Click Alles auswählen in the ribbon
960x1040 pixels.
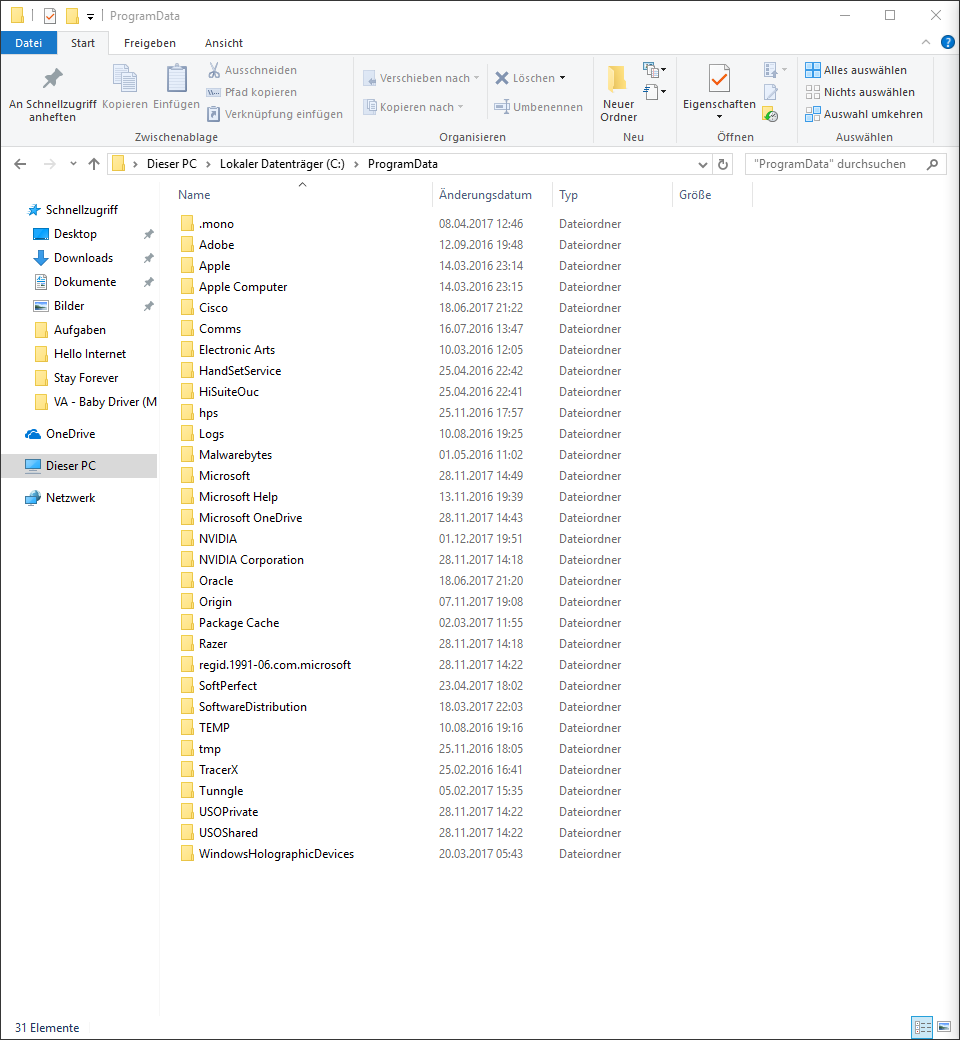point(856,70)
